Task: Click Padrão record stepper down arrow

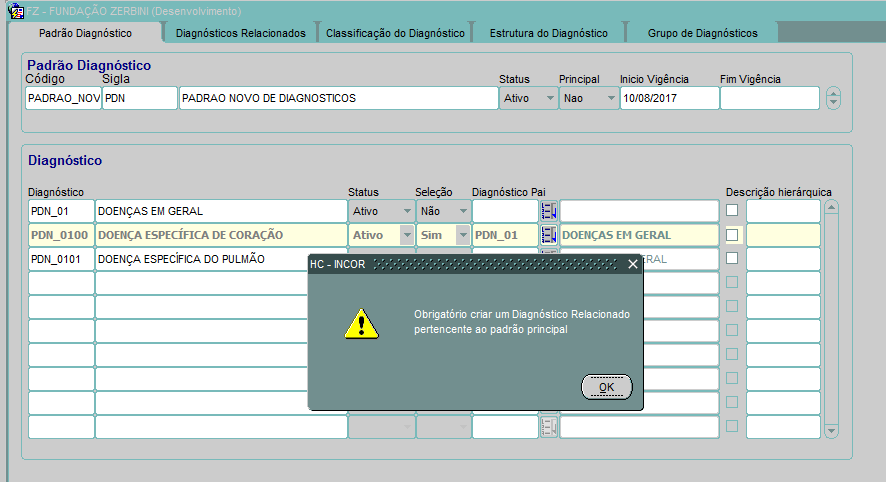Action: [833, 103]
